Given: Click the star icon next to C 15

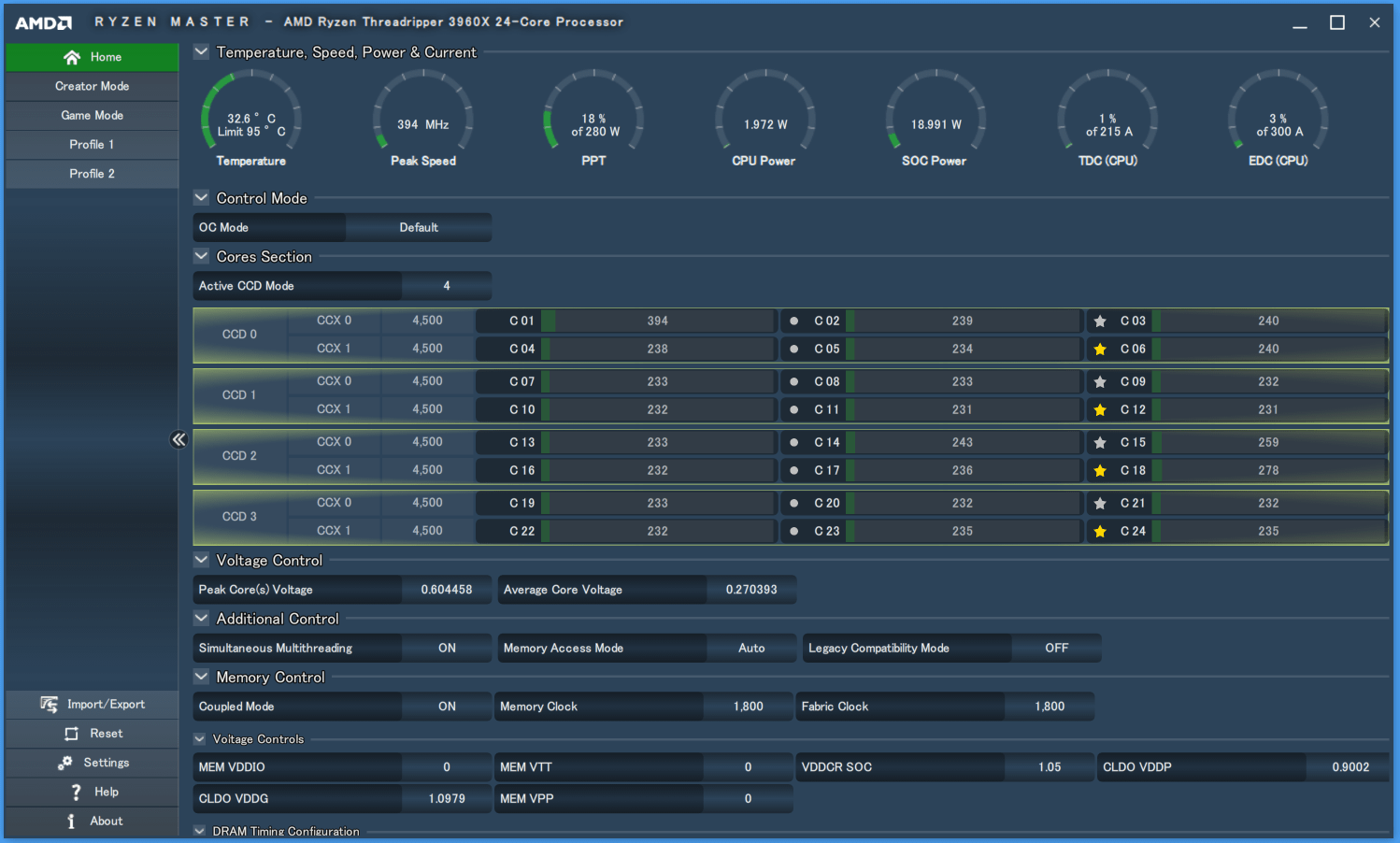Looking at the screenshot, I should (x=1100, y=442).
